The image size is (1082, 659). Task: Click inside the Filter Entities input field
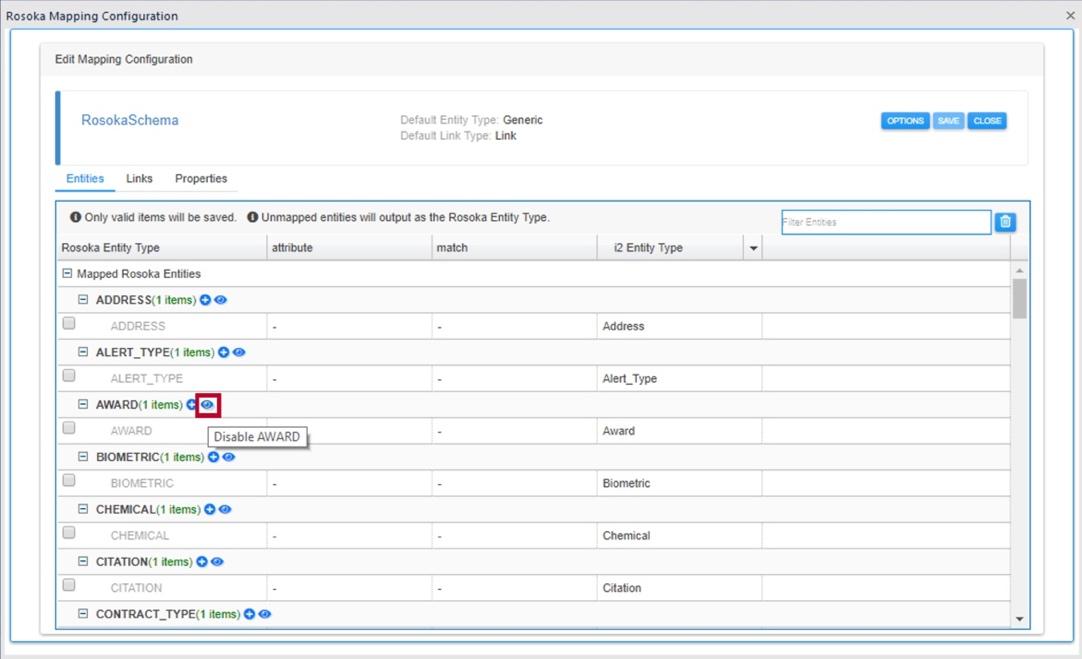[x=885, y=221]
